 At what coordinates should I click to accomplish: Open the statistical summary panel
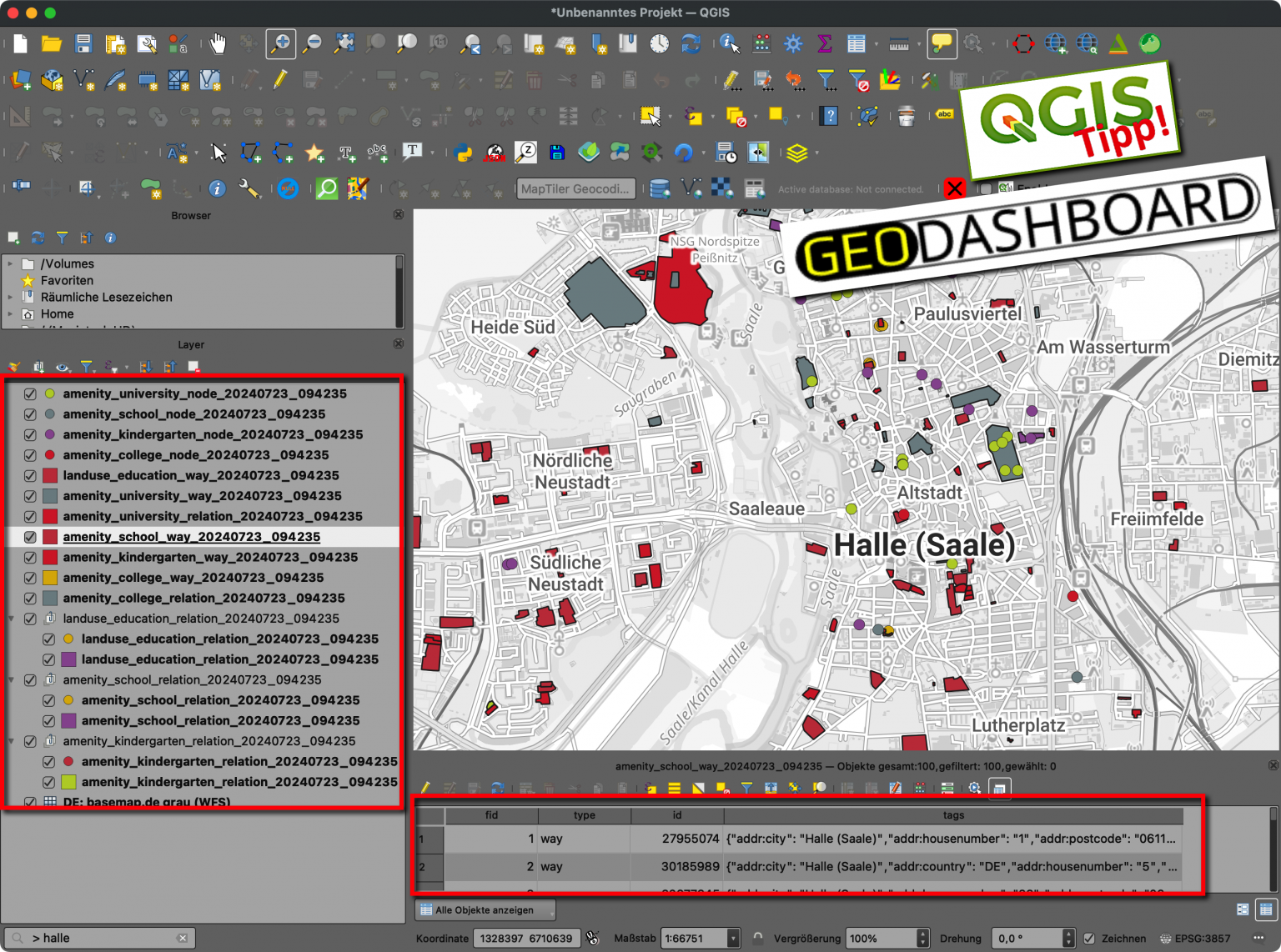[x=824, y=43]
